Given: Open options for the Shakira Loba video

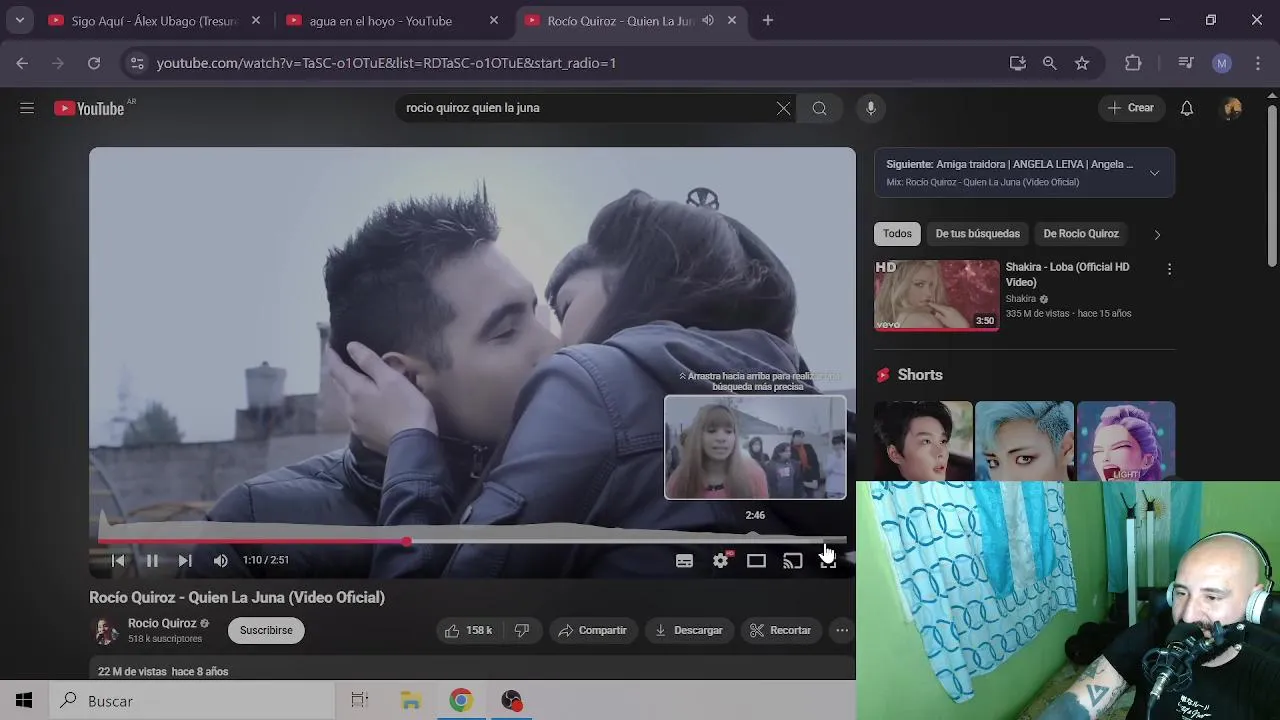Looking at the screenshot, I should (x=1169, y=269).
